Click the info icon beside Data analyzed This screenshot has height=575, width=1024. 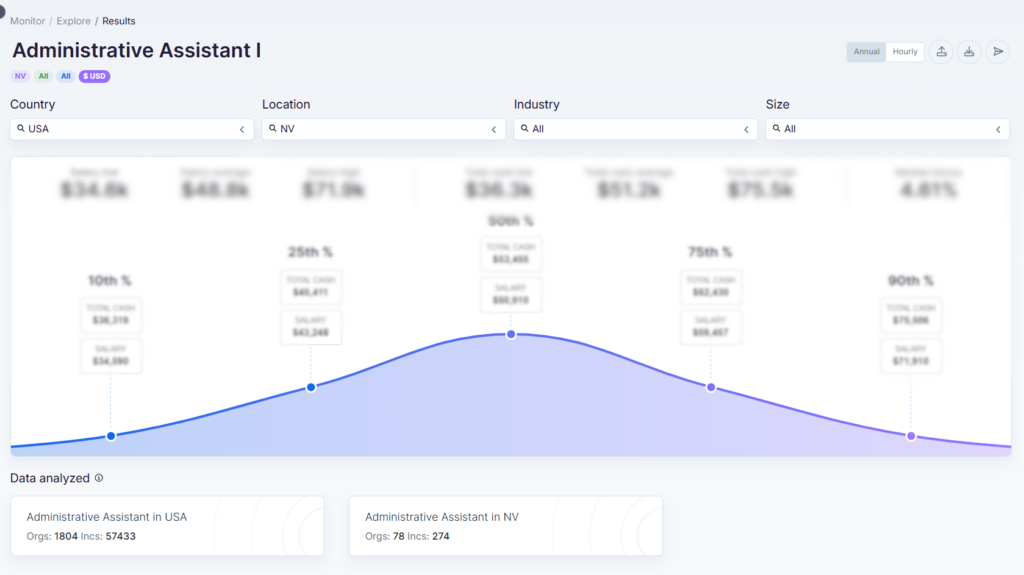[99, 478]
